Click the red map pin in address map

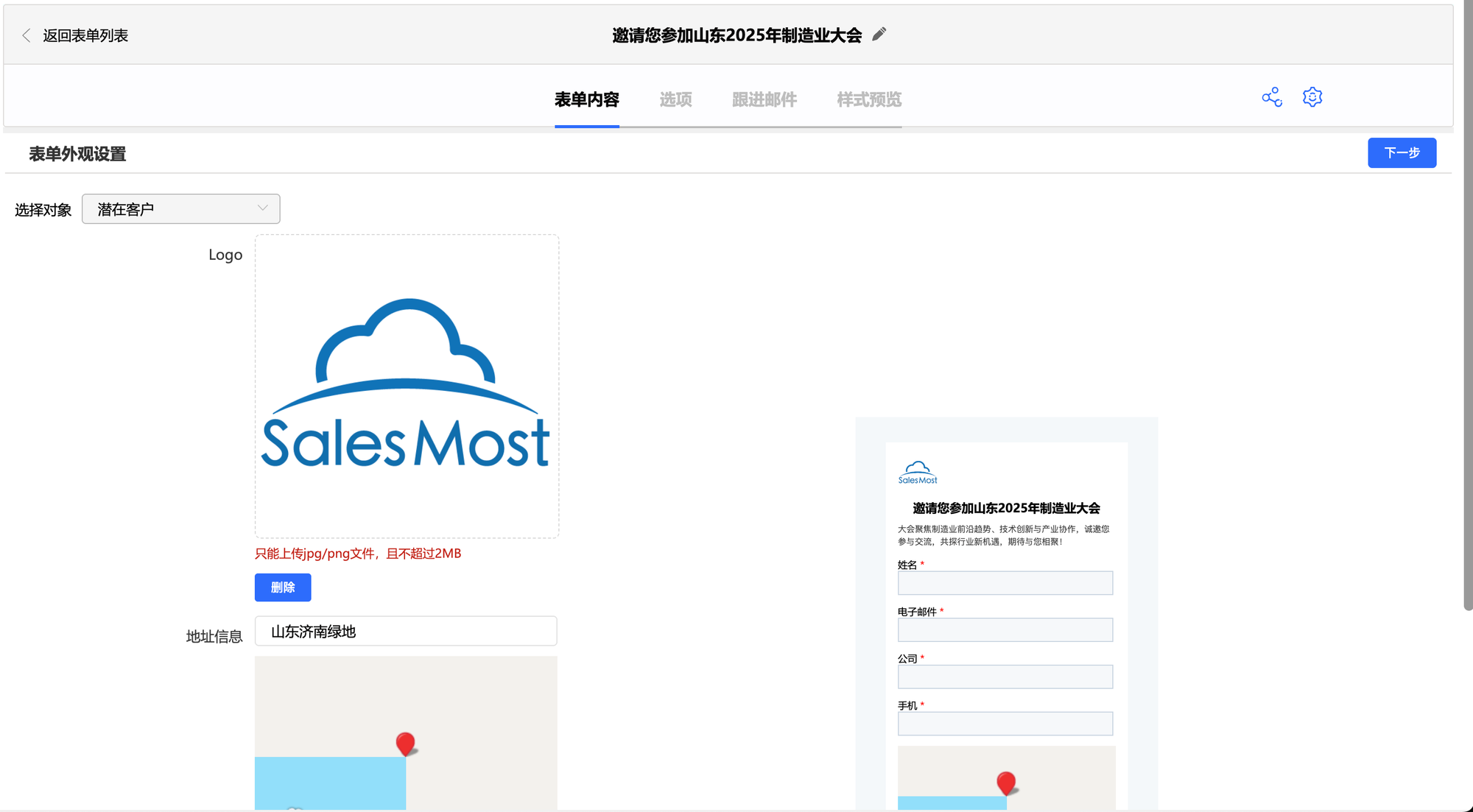405,743
